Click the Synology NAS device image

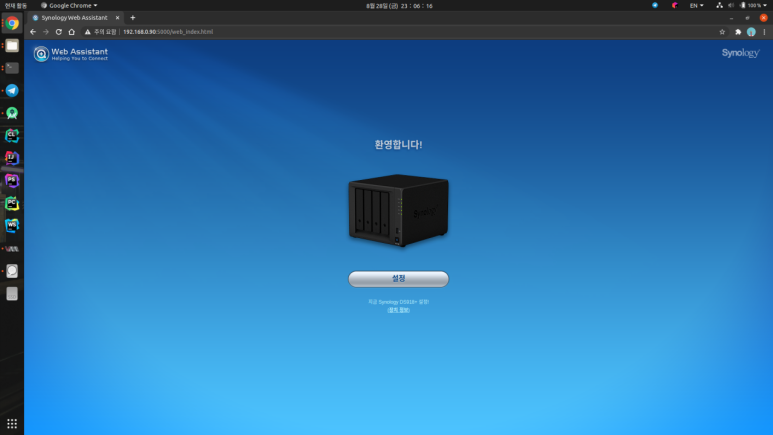(x=398, y=210)
